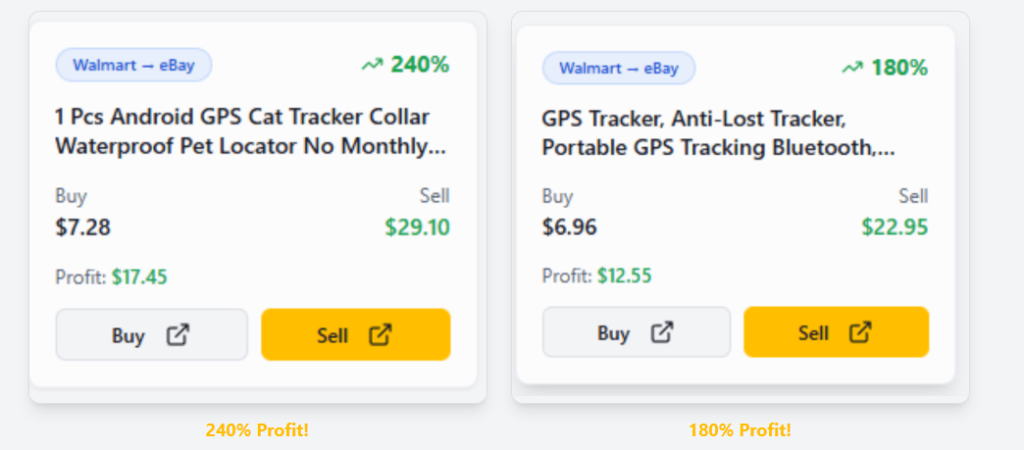Click the 240% Profit! caption
Screen dimensions: 1024x450
coord(257,430)
